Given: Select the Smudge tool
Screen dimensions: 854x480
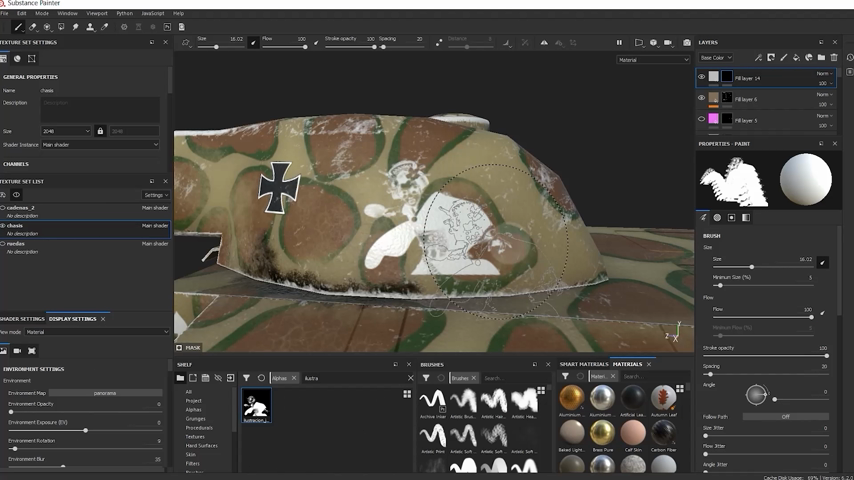Looking at the screenshot, I should (75, 27).
